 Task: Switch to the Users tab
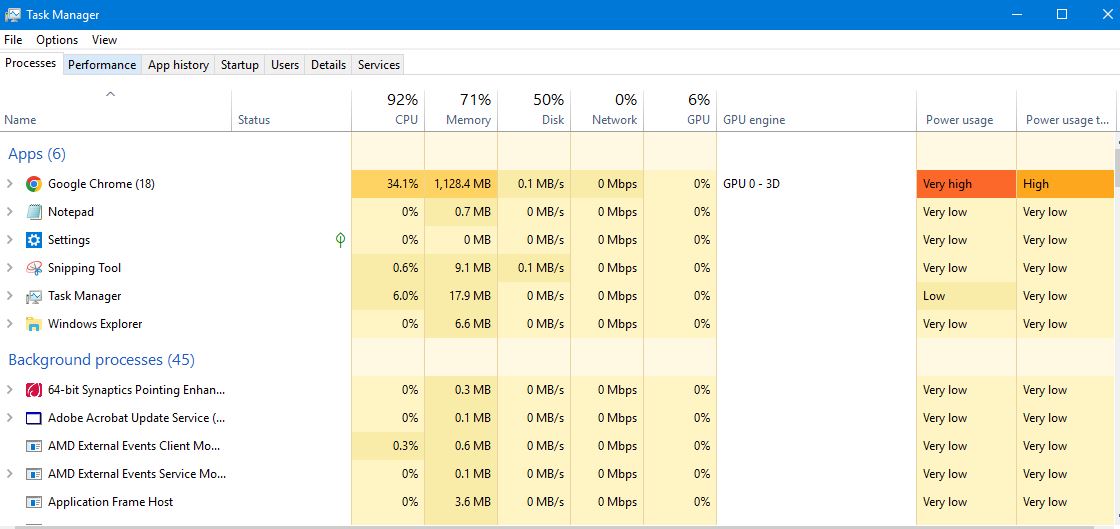click(x=285, y=65)
